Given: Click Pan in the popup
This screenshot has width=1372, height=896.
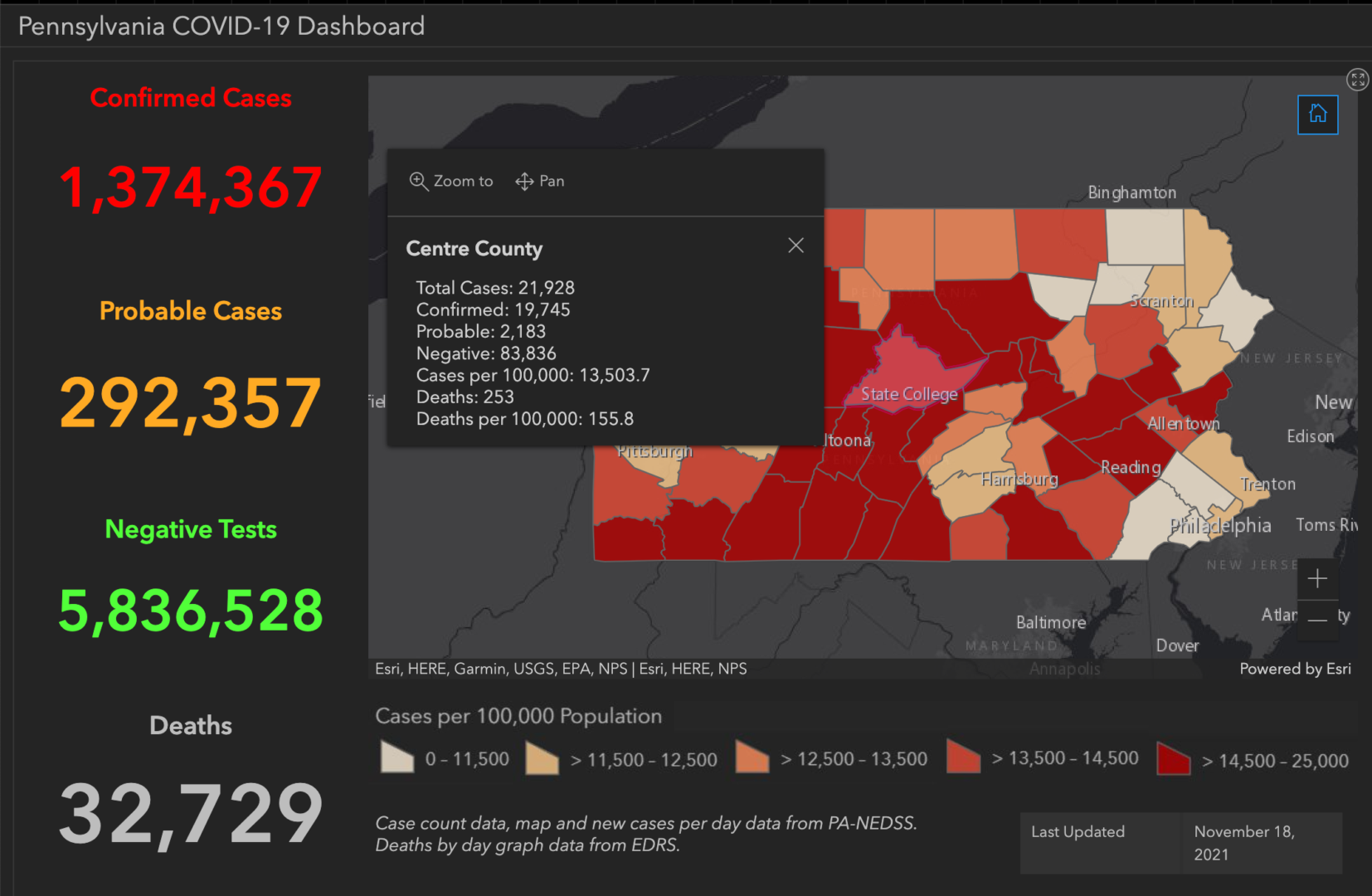Looking at the screenshot, I should [540, 181].
